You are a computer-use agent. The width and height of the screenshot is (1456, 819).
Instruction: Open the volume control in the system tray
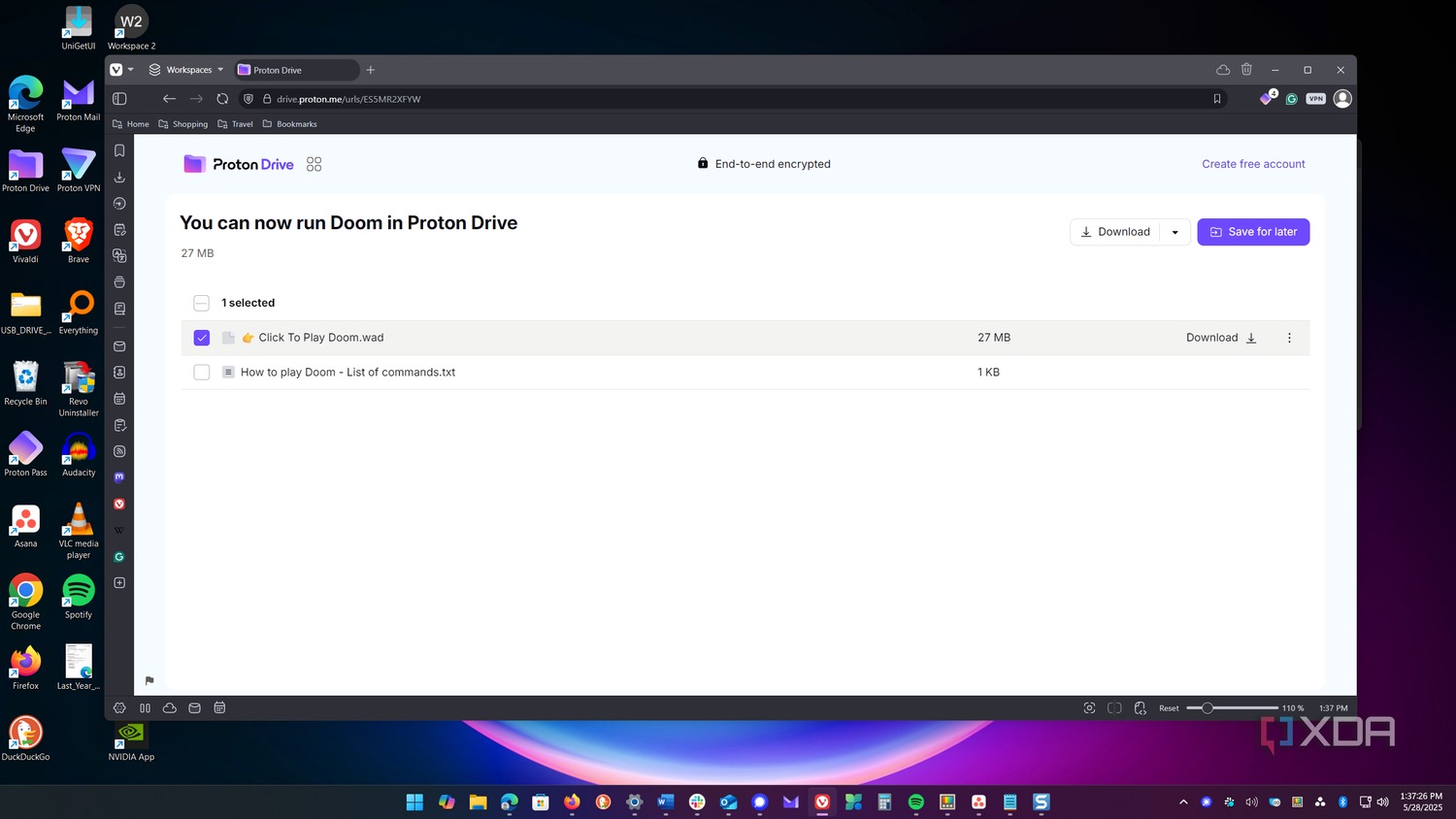[1382, 802]
